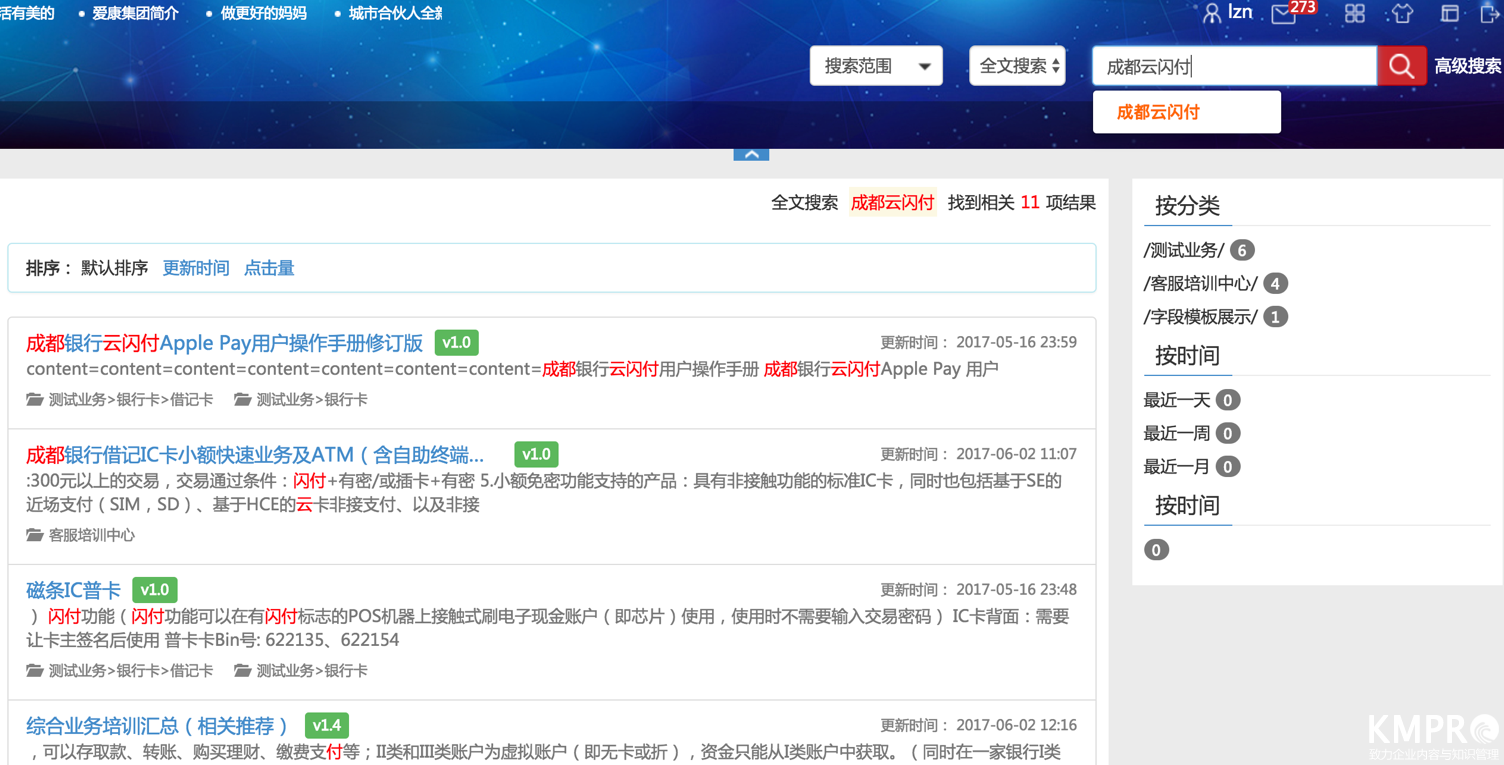The image size is (1504, 765).
Task: Click the v1.4 version badge
Action: tap(327, 725)
